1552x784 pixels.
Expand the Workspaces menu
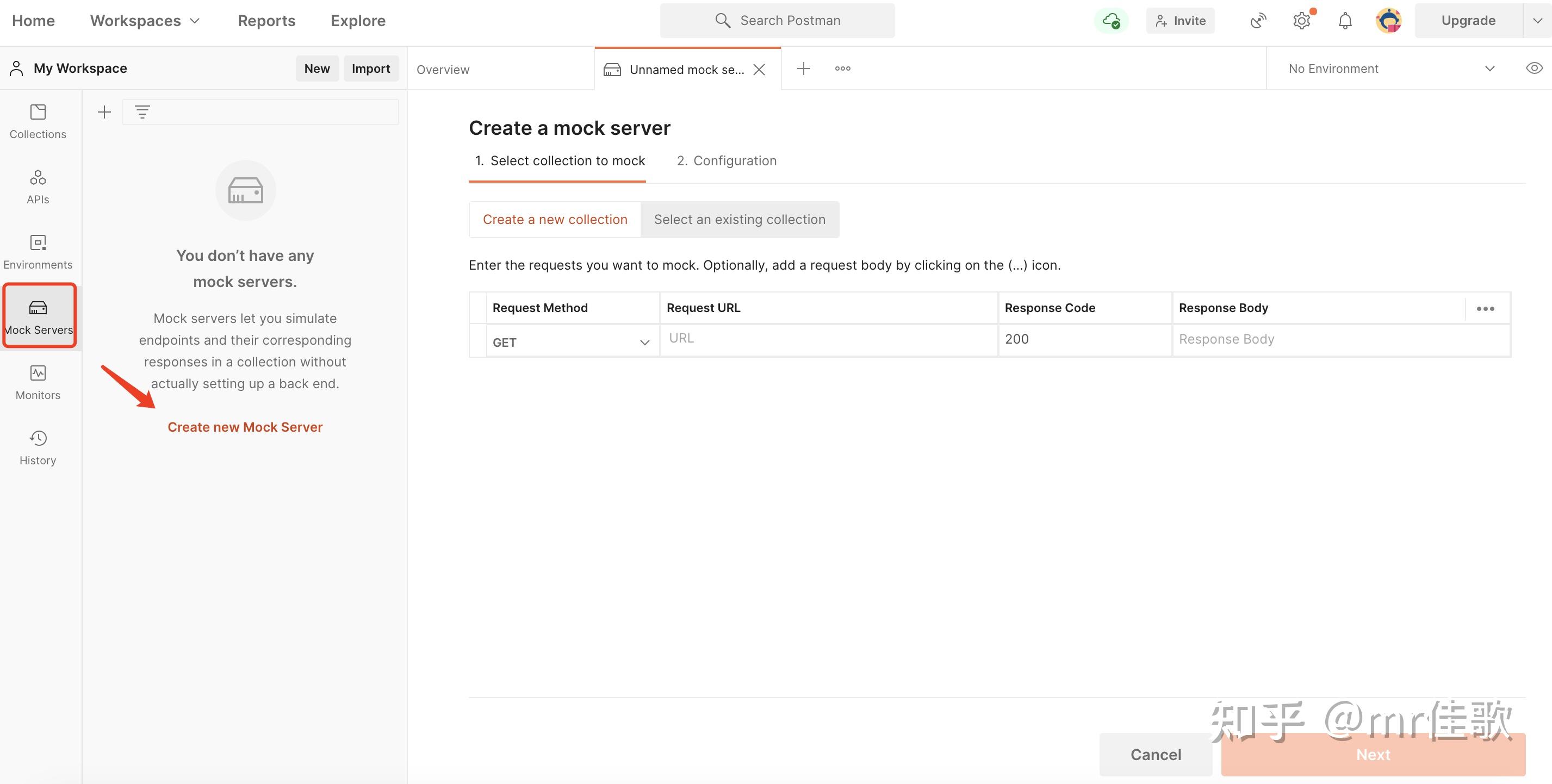(x=145, y=21)
